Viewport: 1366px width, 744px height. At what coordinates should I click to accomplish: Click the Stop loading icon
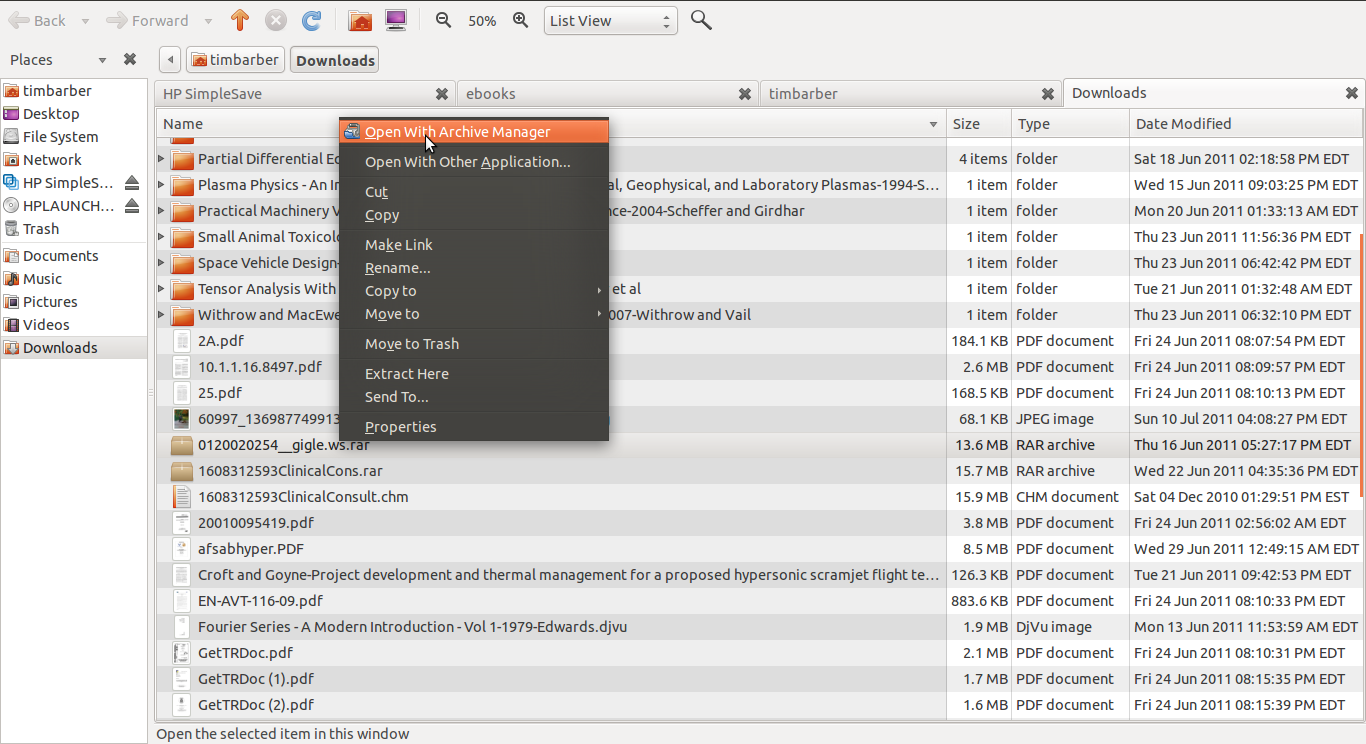[x=276, y=20]
